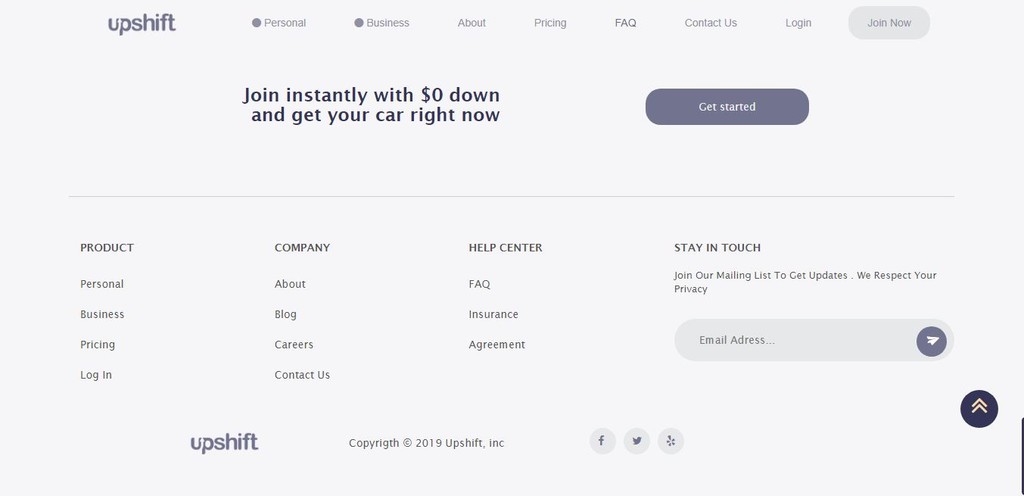Click Log In under Product column
Image resolution: width=1024 pixels, height=496 pixels.
click(96, 375)
